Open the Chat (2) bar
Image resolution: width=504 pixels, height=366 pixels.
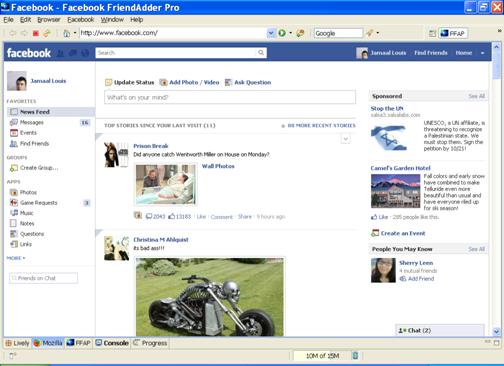[x=440, y=330]
